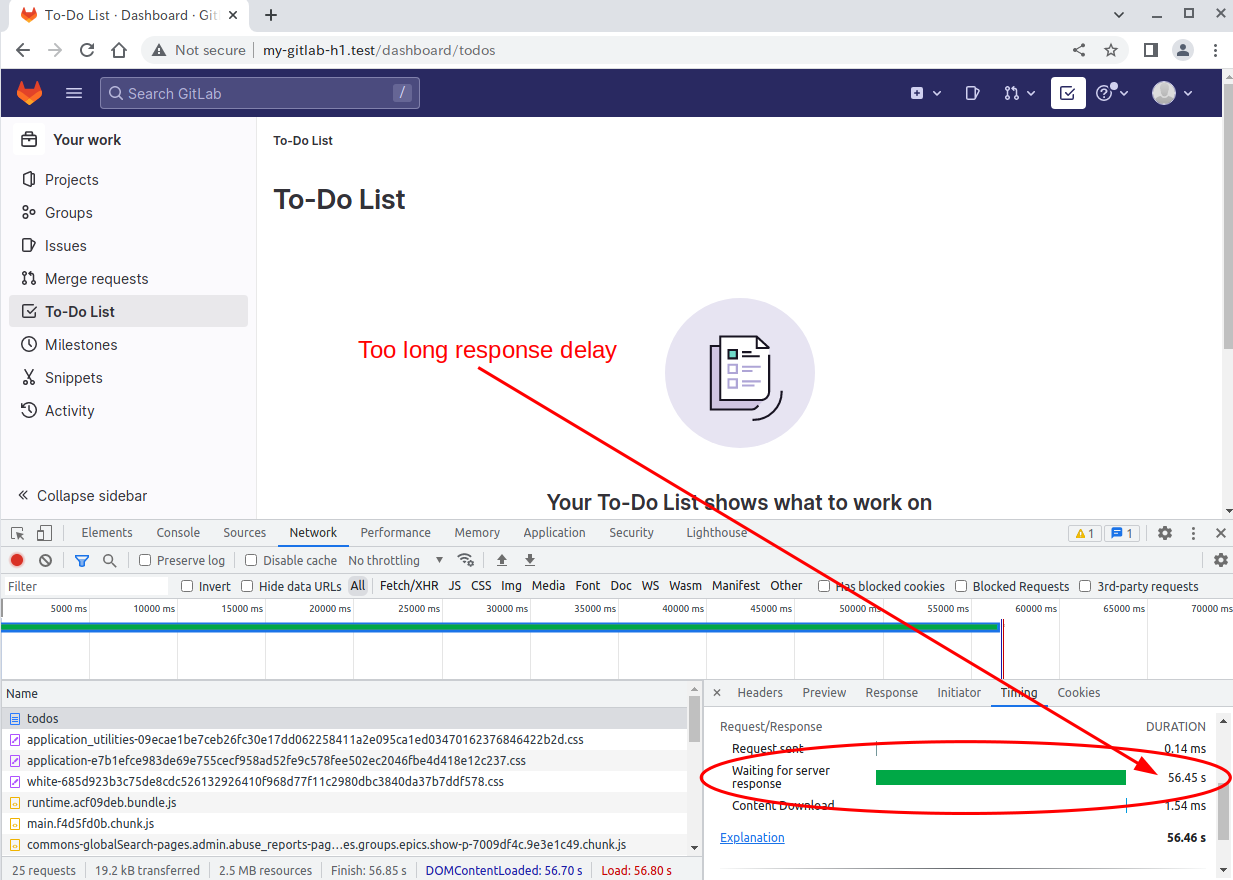Clear the network log
Screen dimensions: 1233x880
(x=45, y=560)
